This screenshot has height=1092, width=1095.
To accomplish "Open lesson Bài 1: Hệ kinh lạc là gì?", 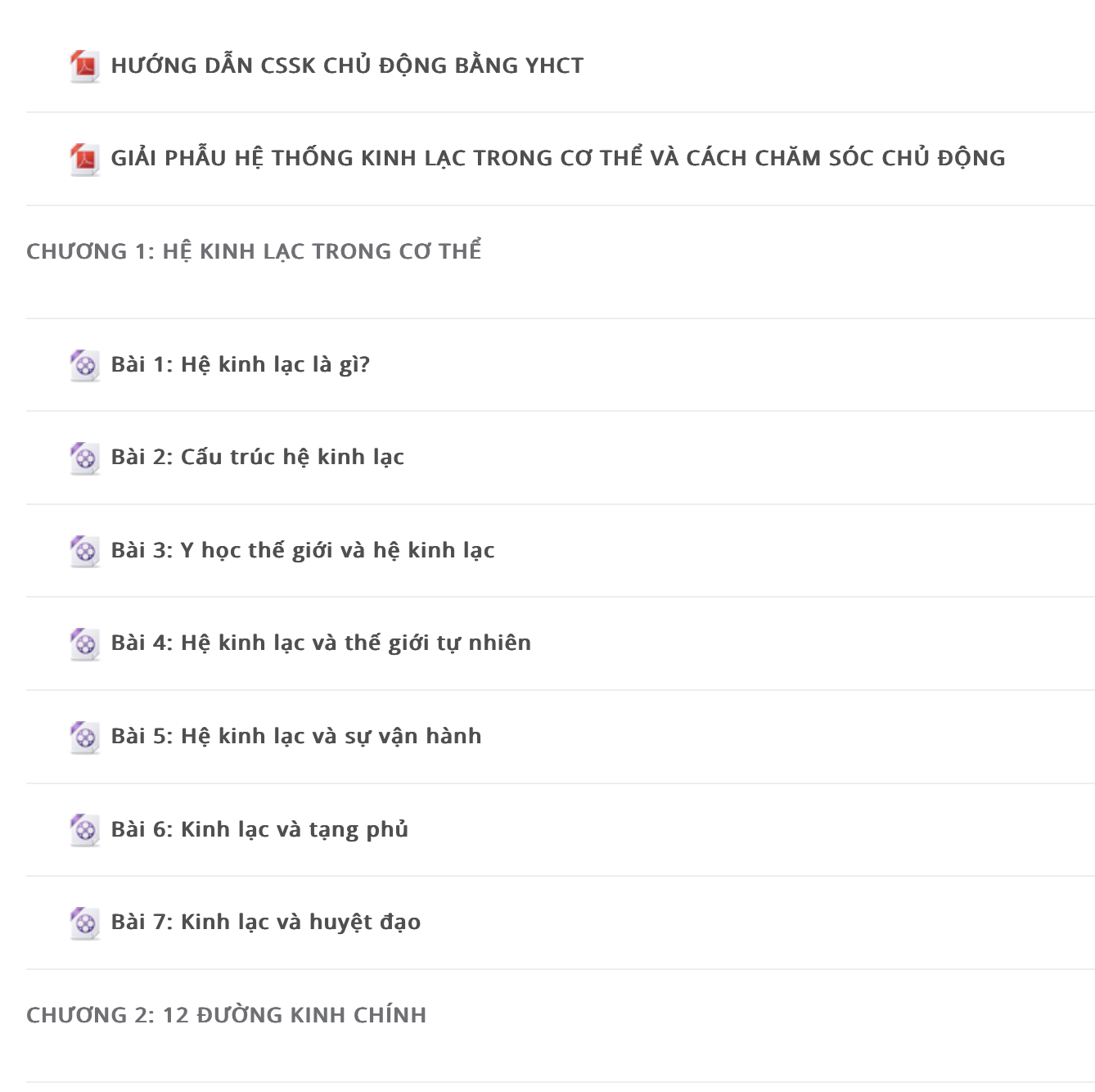I will point(241,365).
